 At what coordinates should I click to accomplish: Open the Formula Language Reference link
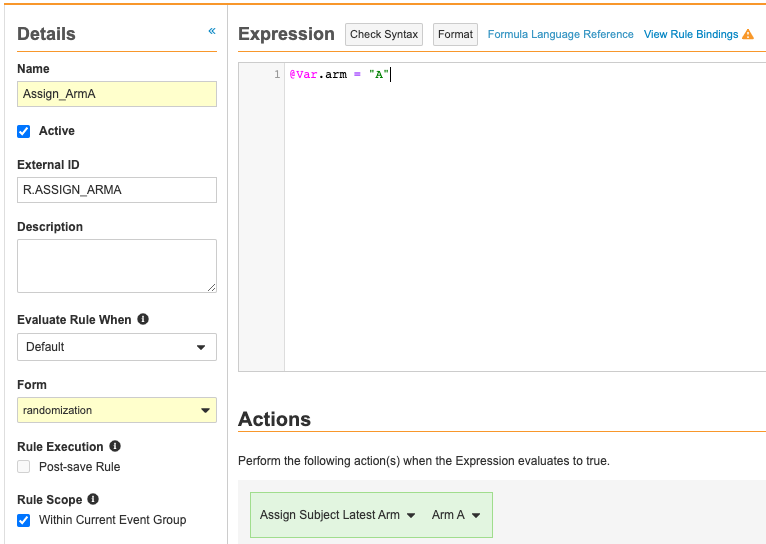tap(560, 34)
